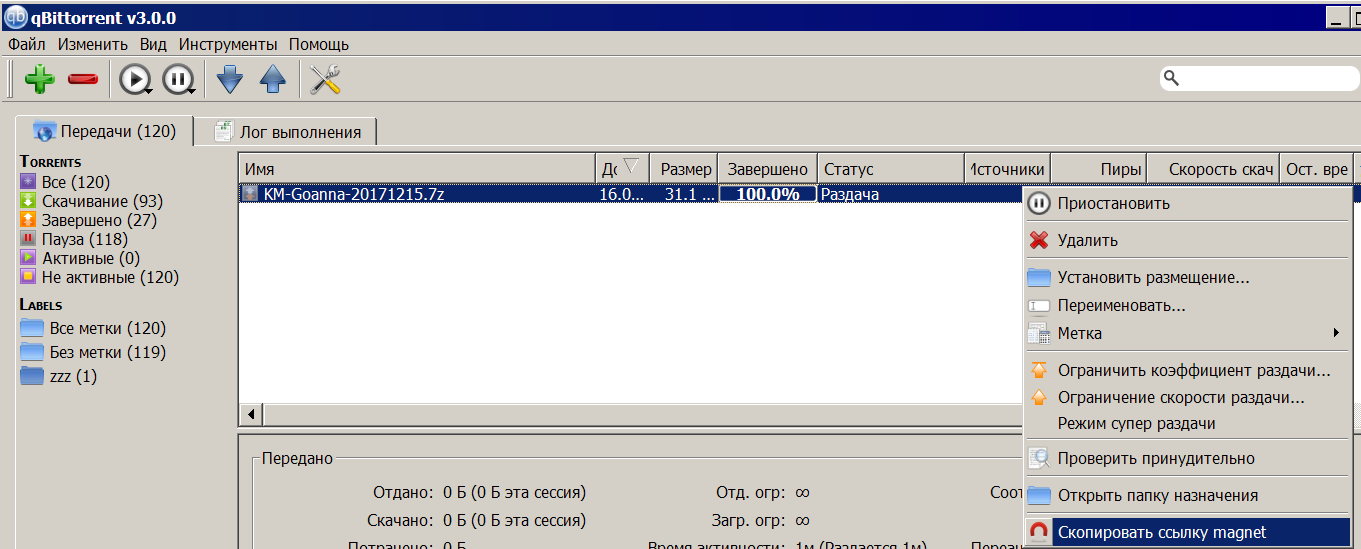Choose Установить размещение in the context menu
Image resolution: width=1361 pixels, height=549 pixels.
coord(1187,277)
